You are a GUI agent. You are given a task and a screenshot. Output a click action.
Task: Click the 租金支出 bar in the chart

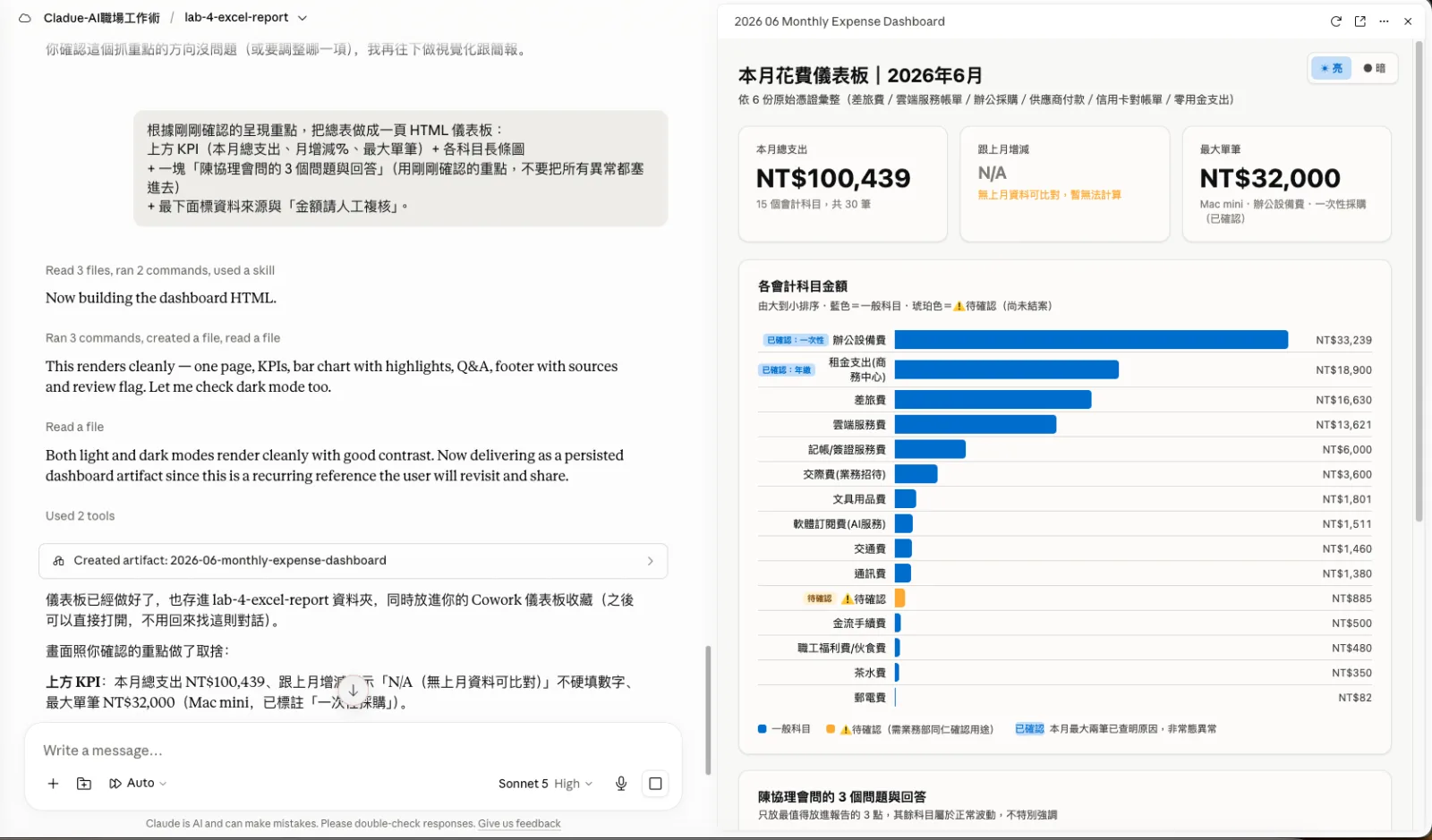(x=1007, y=369)
